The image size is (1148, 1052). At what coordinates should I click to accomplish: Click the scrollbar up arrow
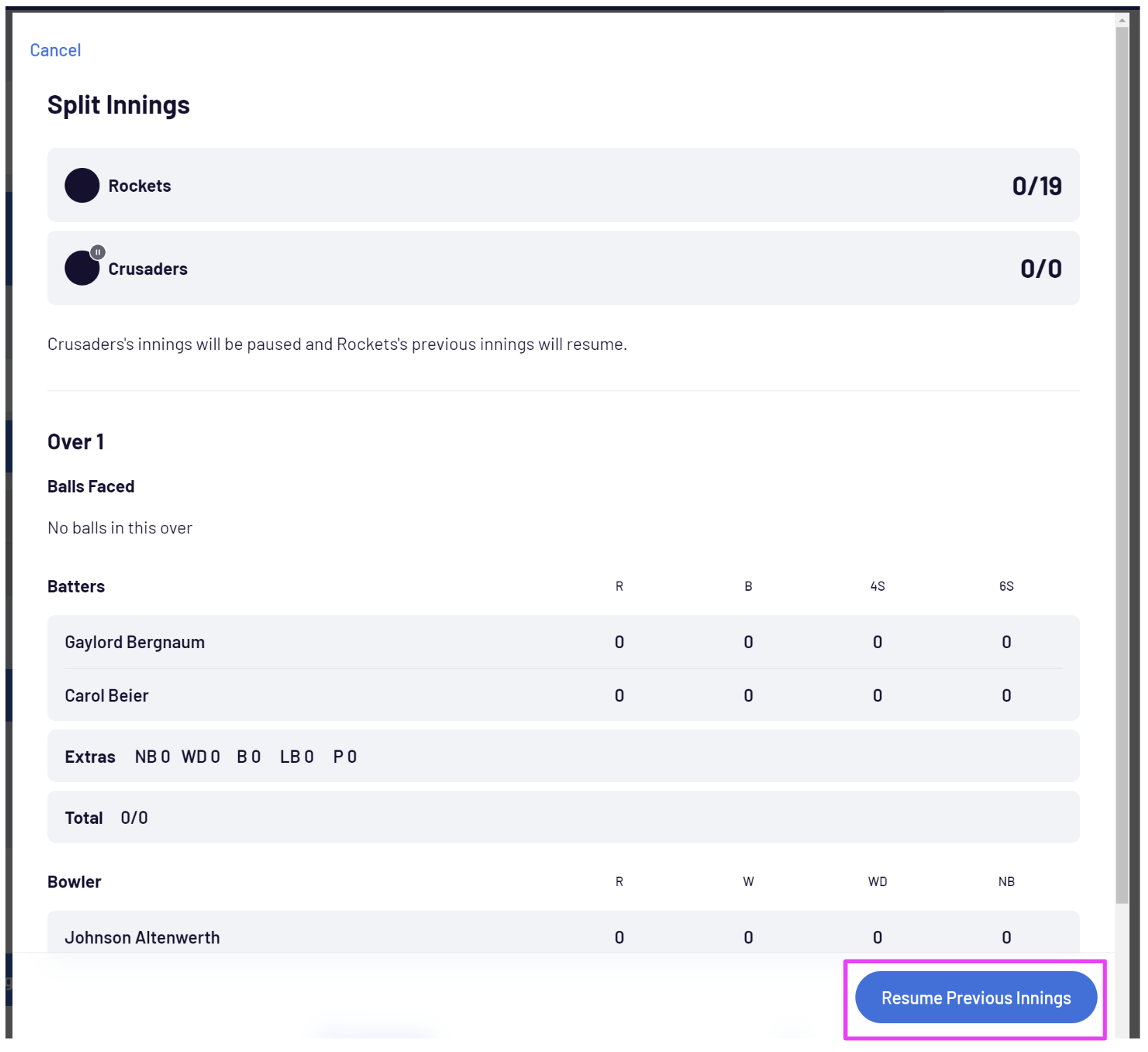(x=1122, y=20)
